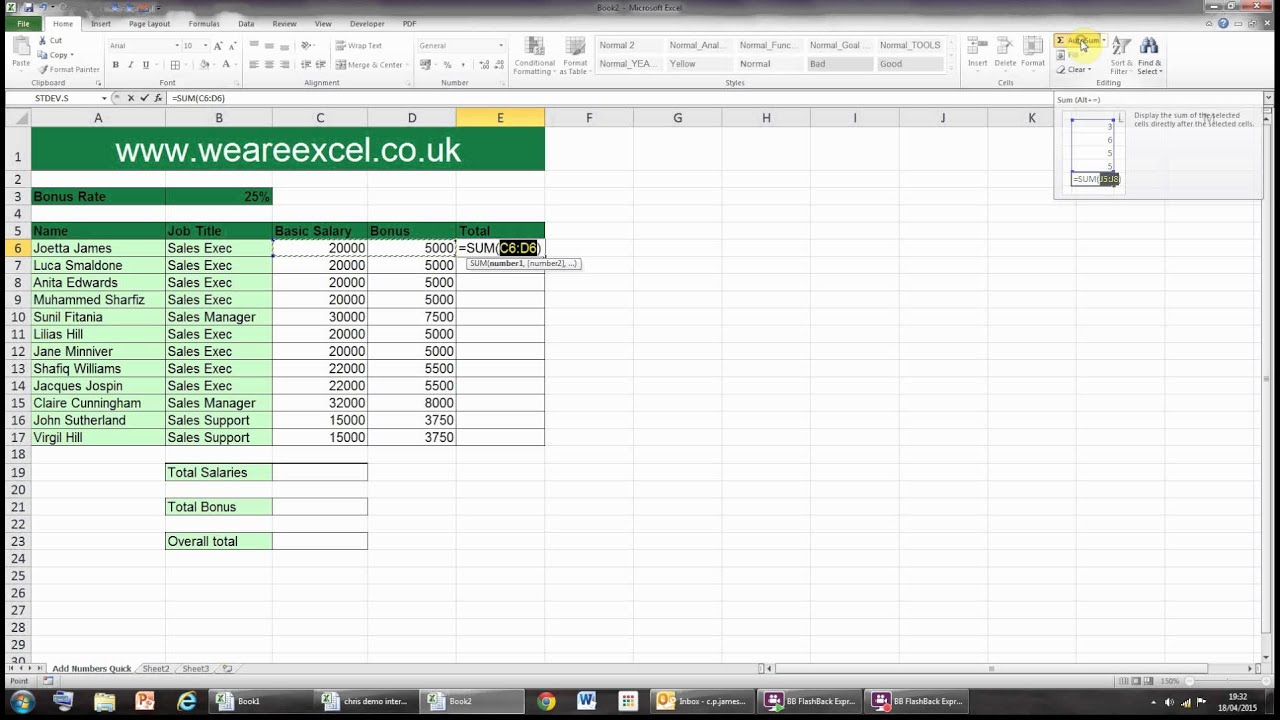
Task: Open the Insert ribbon tab
Action: point(101,24)
